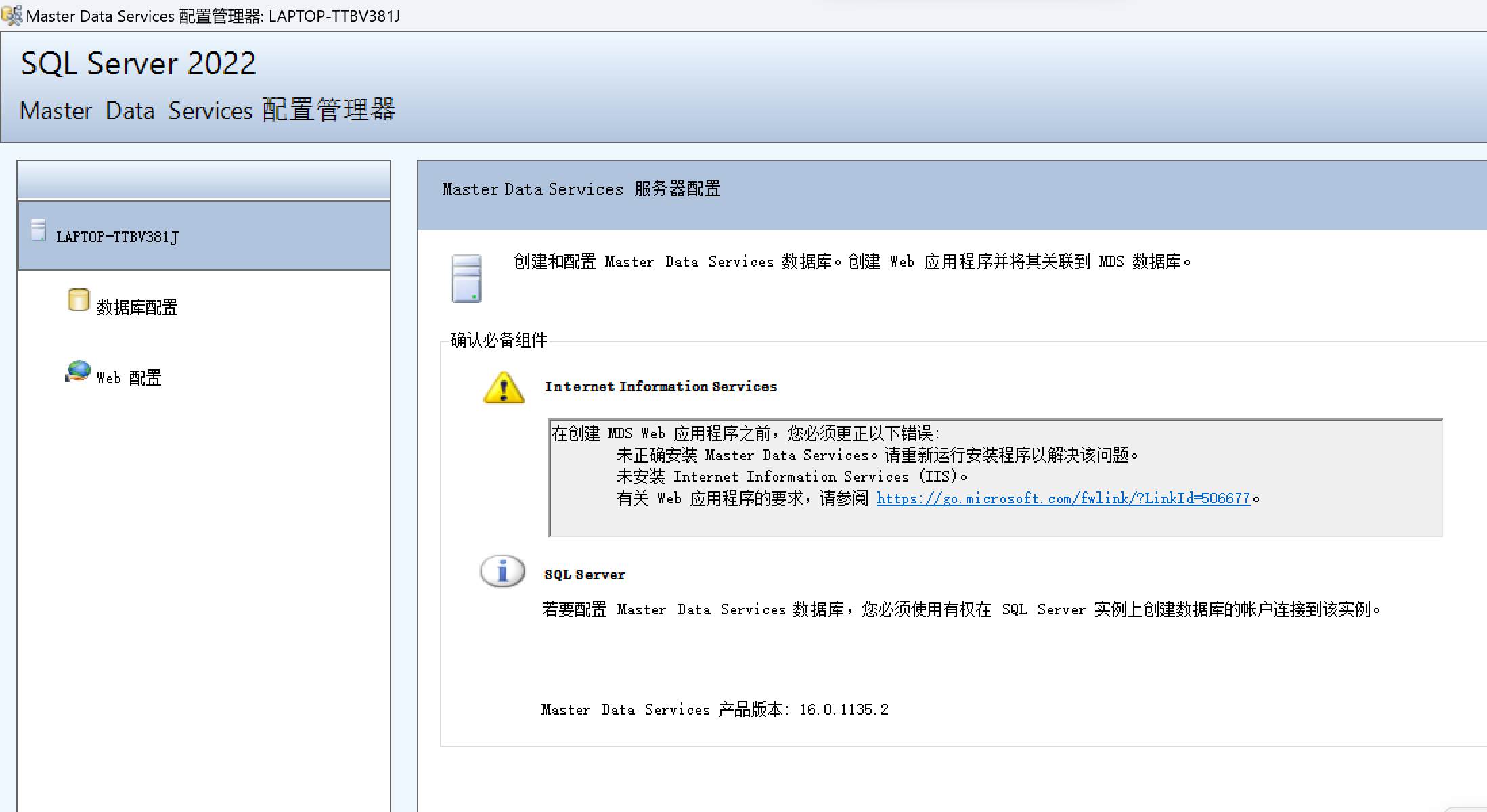Viewport: 1487px width, 812px height.
Task: Click the database icon to start database configuration
Action: pos(78,301)
